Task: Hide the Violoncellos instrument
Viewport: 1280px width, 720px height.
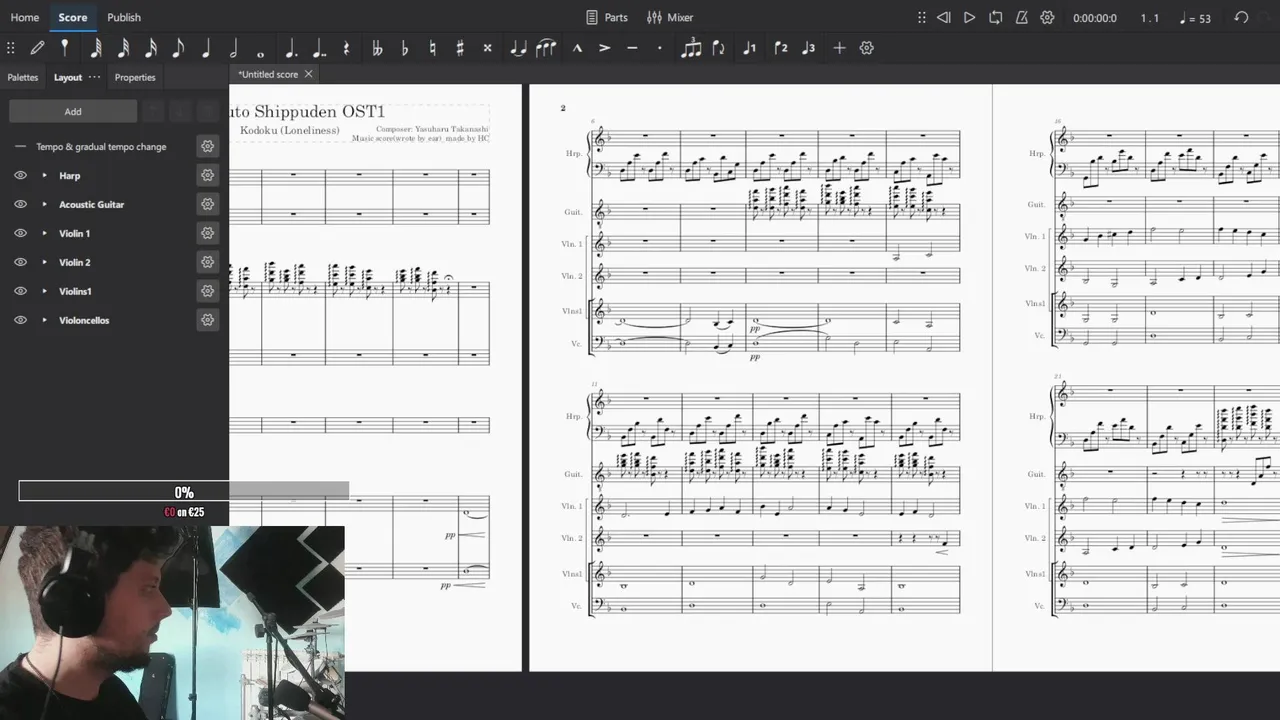Action: pos(20,320)
